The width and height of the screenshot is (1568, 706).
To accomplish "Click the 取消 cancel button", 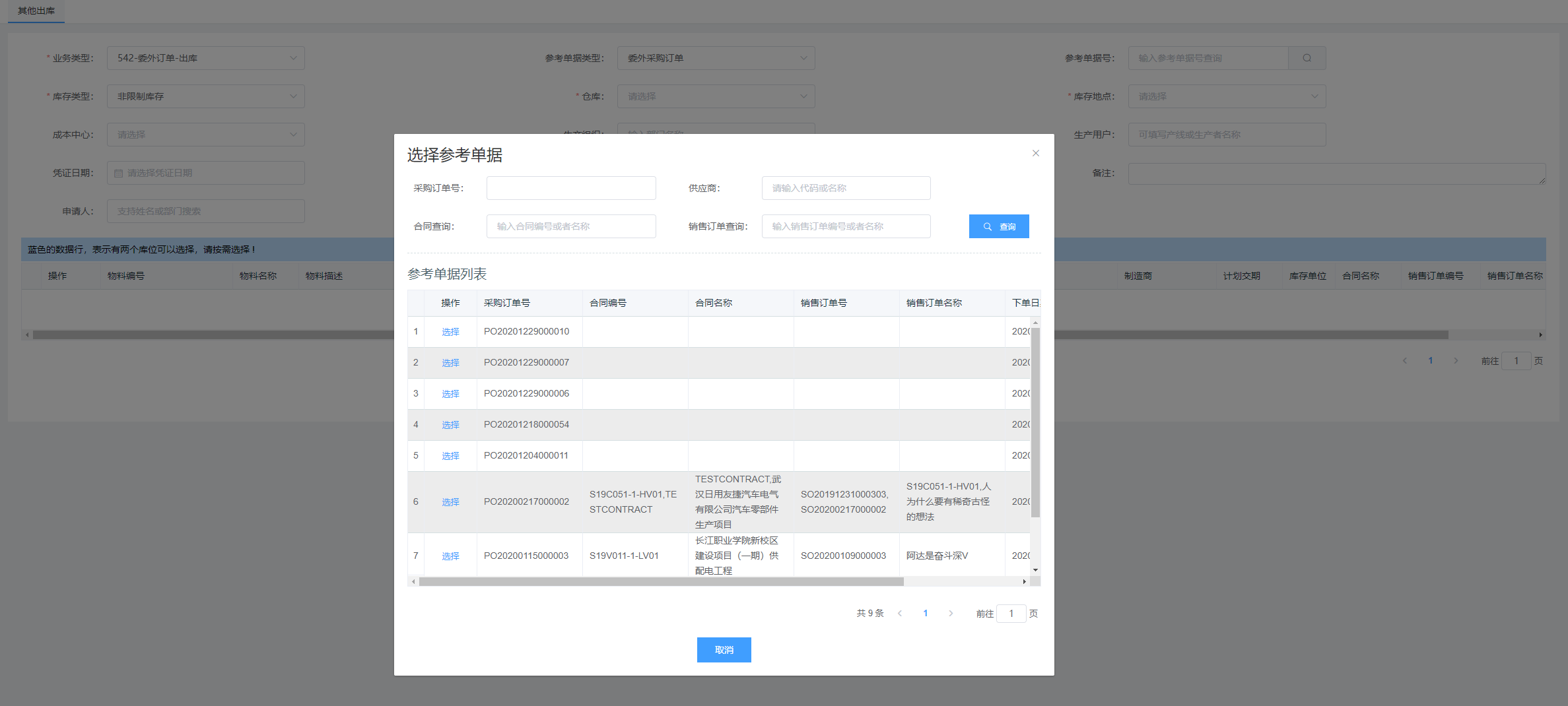I will coord(724,650).
